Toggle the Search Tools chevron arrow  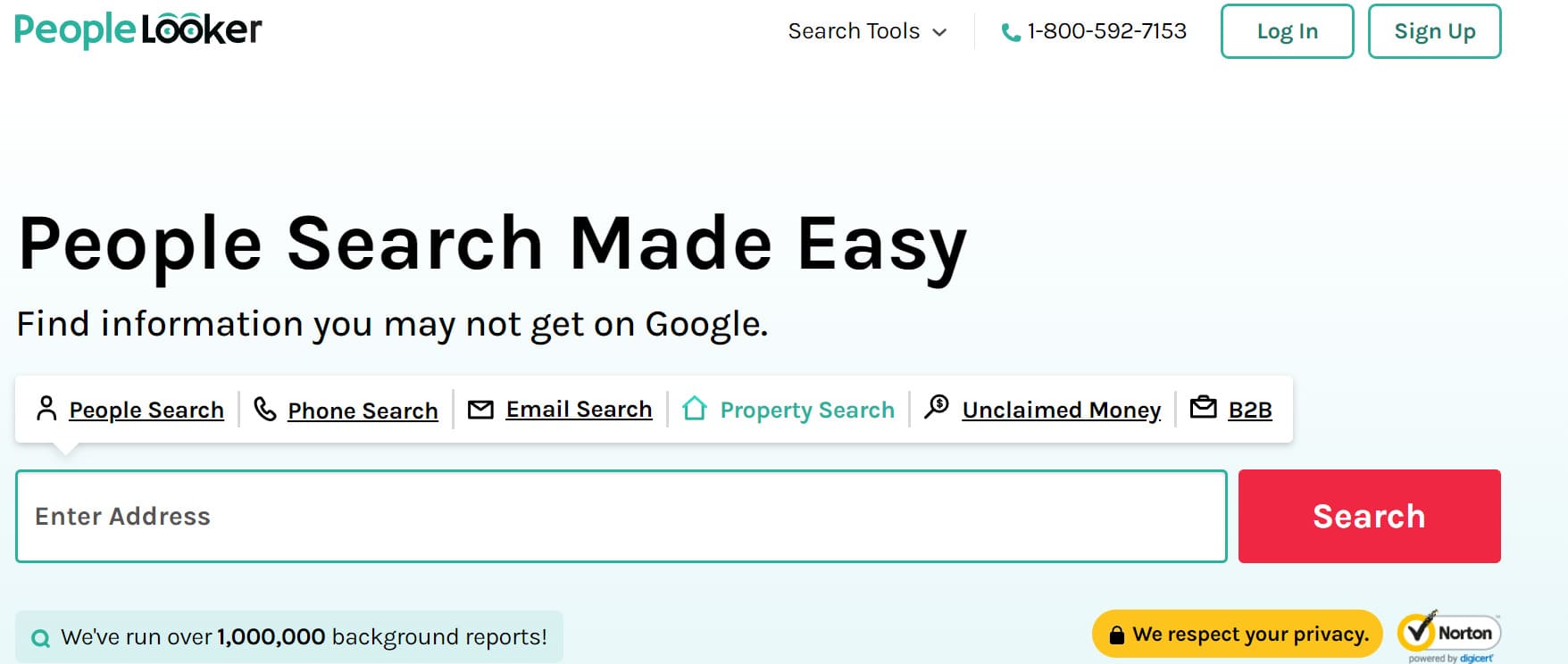coord(938,32)
